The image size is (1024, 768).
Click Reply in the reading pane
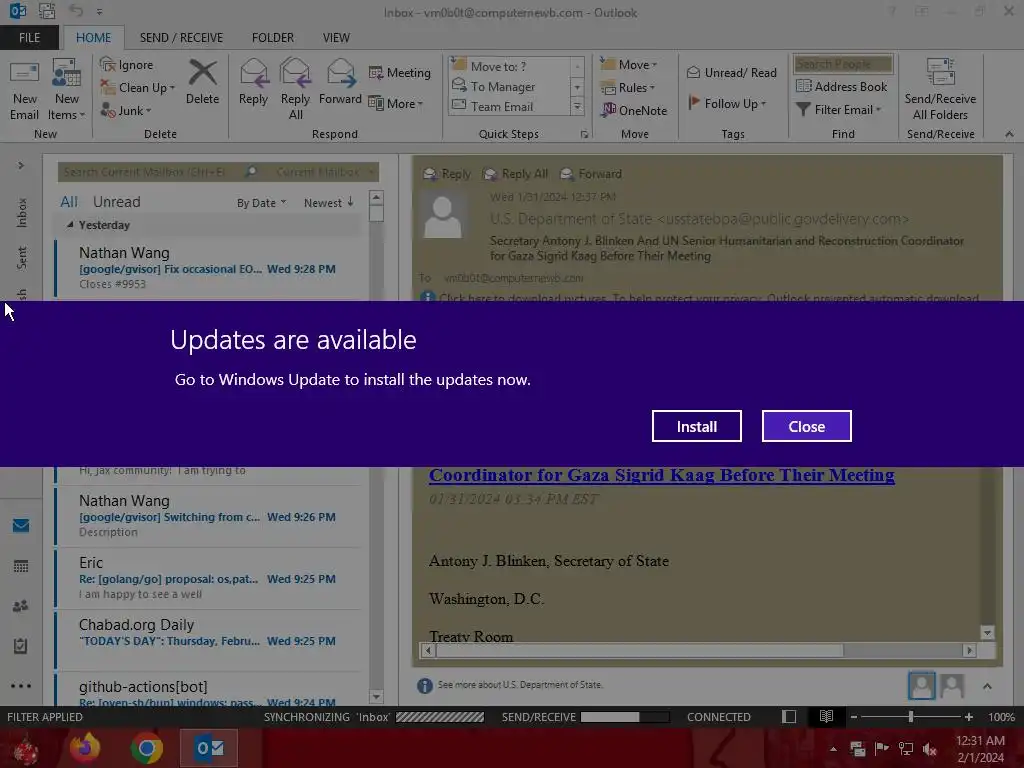(447, 174)
